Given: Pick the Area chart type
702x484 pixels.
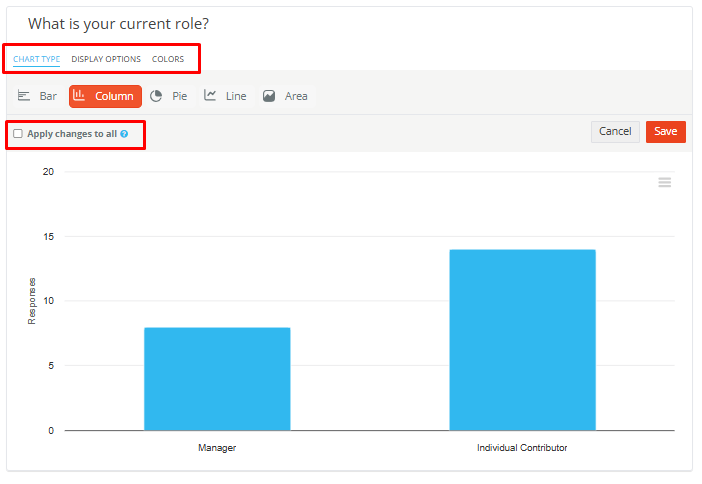Looking at the screenshot, I should coord(286,96).
